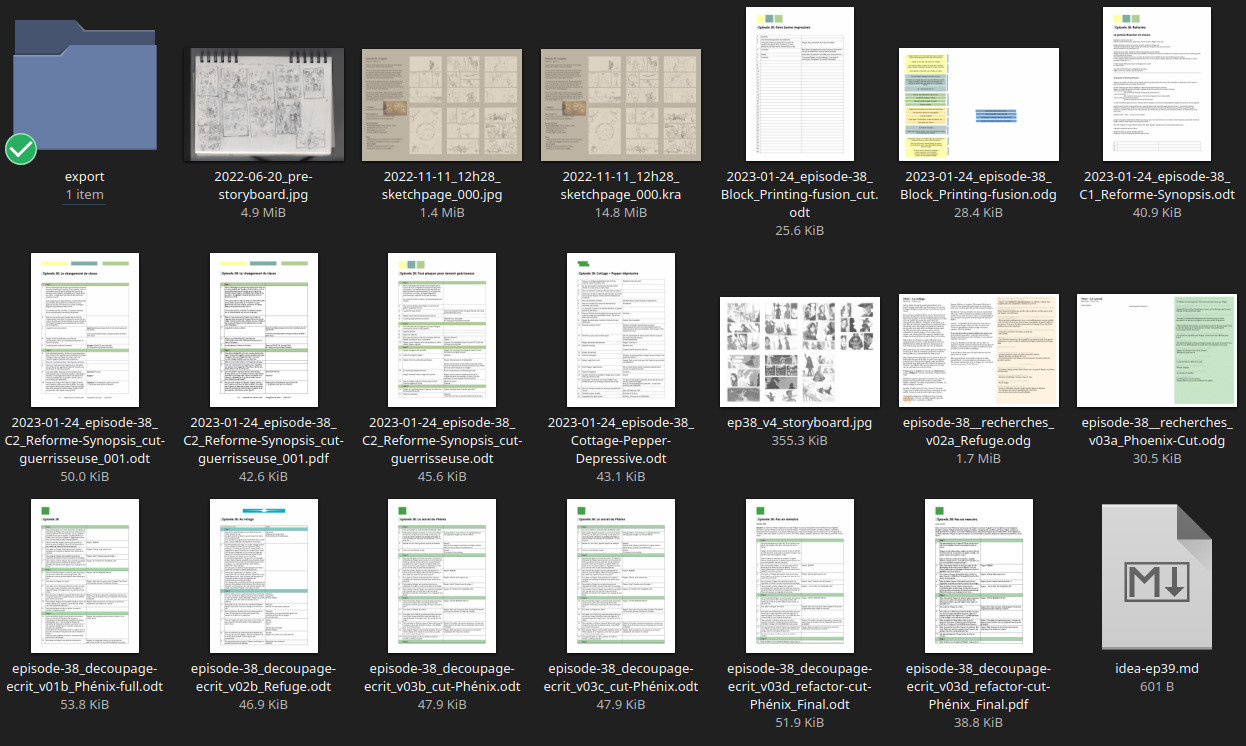
Task: Select the Block_Printing-fusion.odg drawing thumbnail
Action: tap(978, 104)
